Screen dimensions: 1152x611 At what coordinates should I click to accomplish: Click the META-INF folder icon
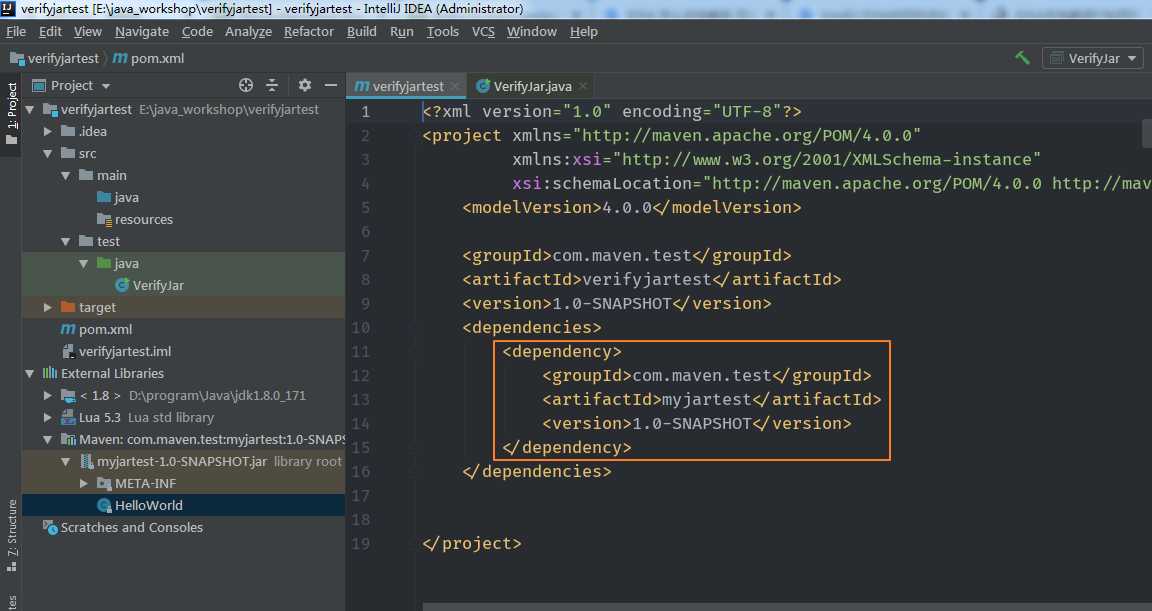(x=104, y=483)
